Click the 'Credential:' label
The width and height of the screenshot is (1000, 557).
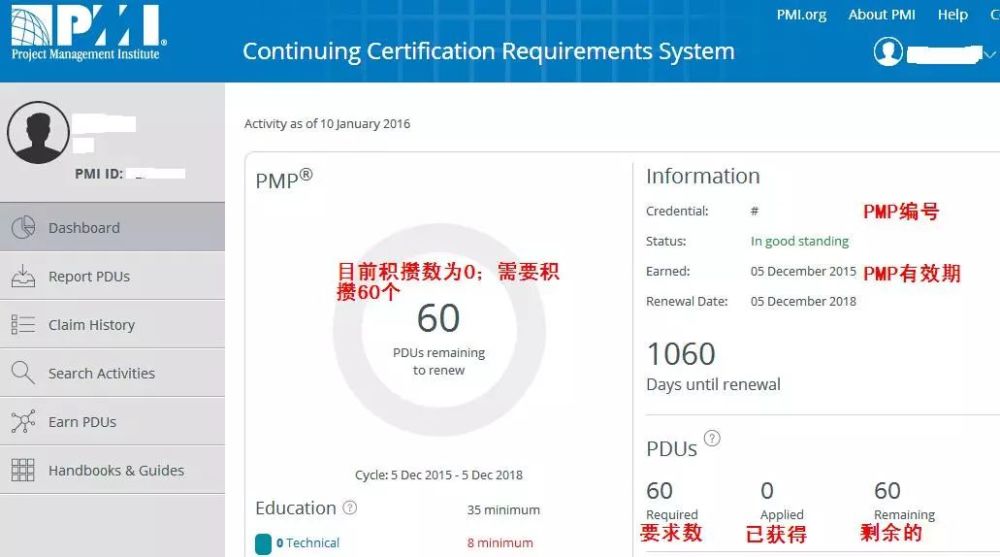click(x=677, y=211)
